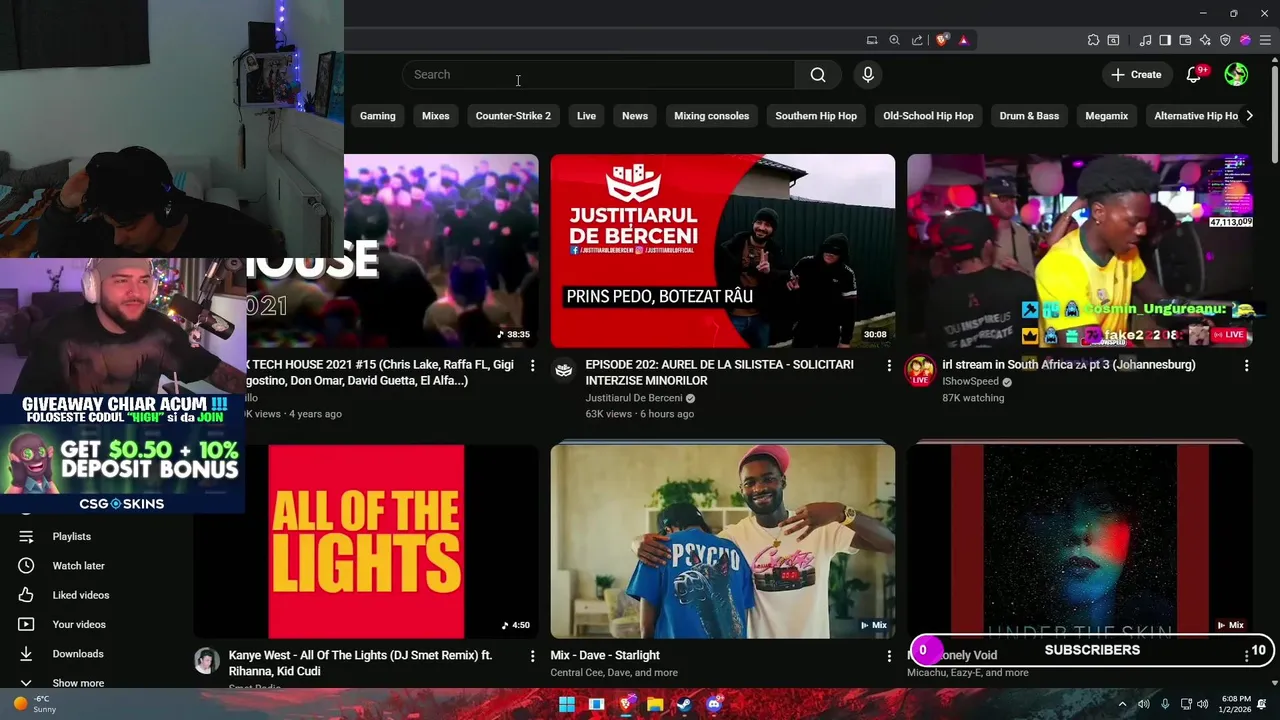
Task: Open File Explorer from taskbar
Action: (655, 704)
